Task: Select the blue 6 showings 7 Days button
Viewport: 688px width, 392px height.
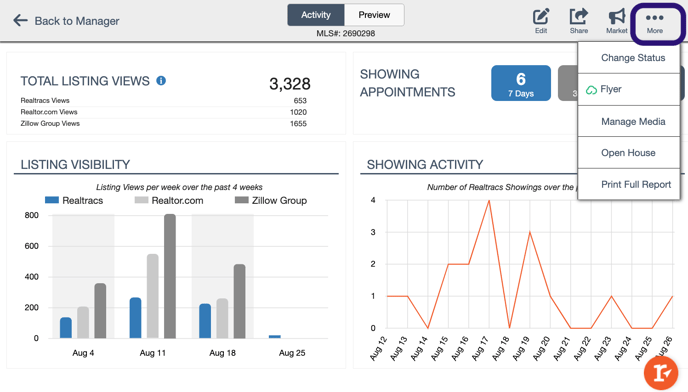Action: (521, 83)
